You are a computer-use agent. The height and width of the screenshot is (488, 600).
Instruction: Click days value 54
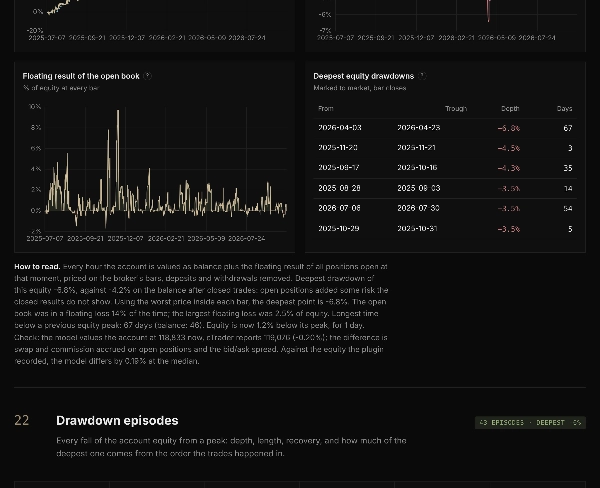(x=568, y=209)
